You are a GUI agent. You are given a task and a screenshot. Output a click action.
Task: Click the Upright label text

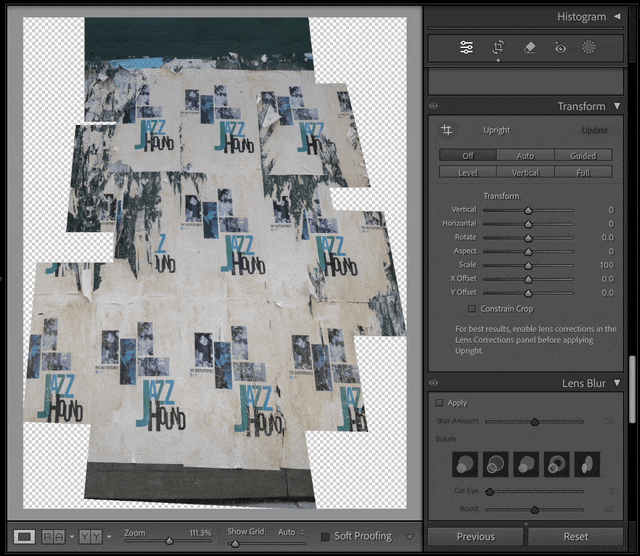tap(497, 130)
